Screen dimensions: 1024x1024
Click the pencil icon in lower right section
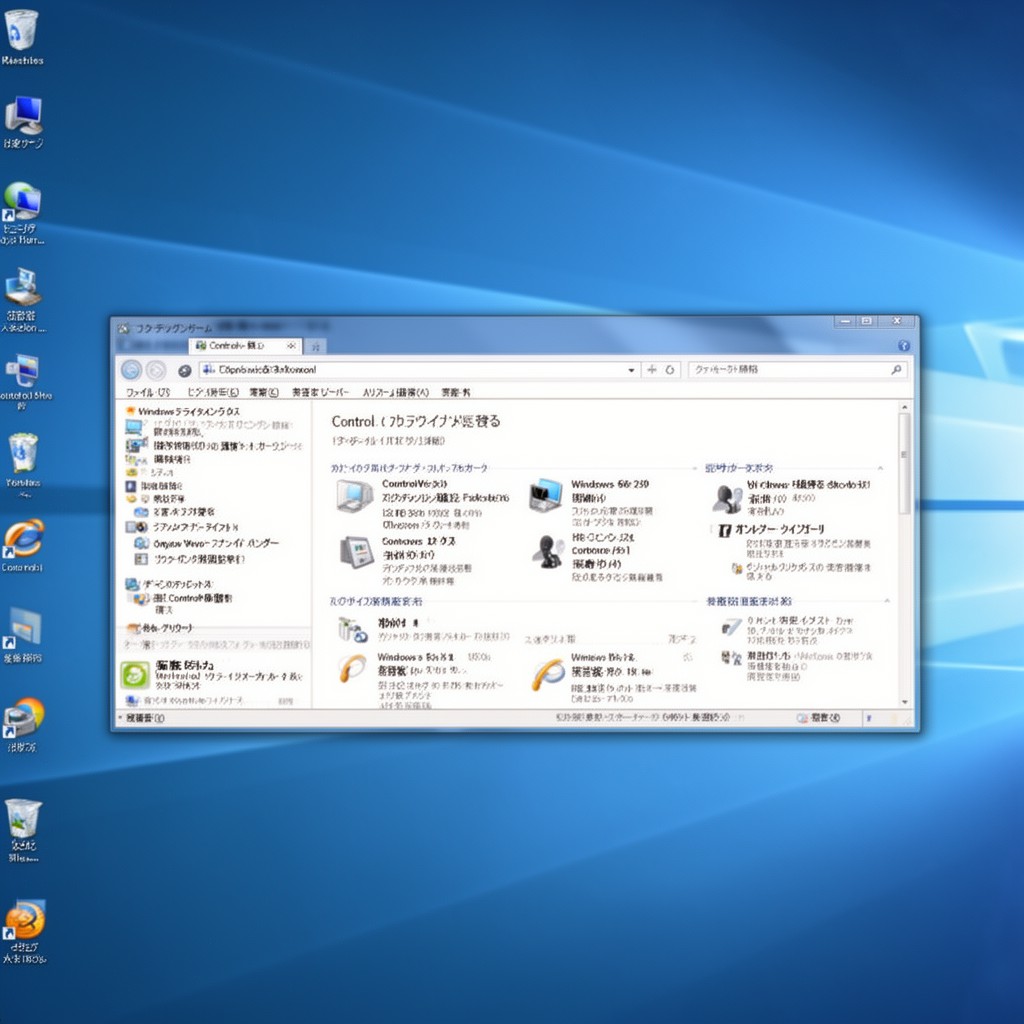[731, 627]
